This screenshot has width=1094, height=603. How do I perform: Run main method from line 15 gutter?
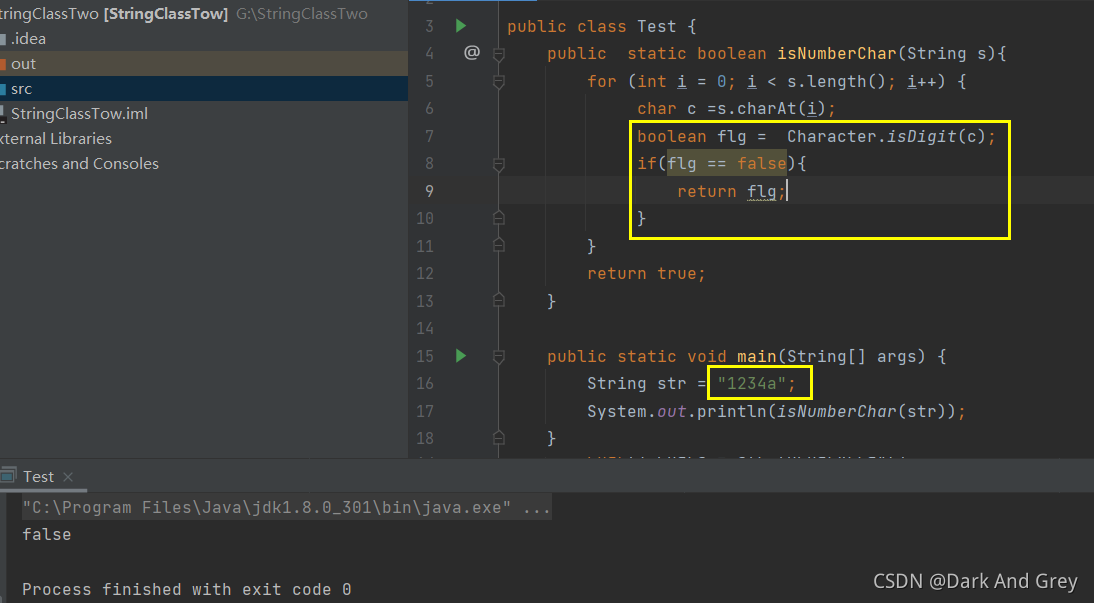[460, 356]
